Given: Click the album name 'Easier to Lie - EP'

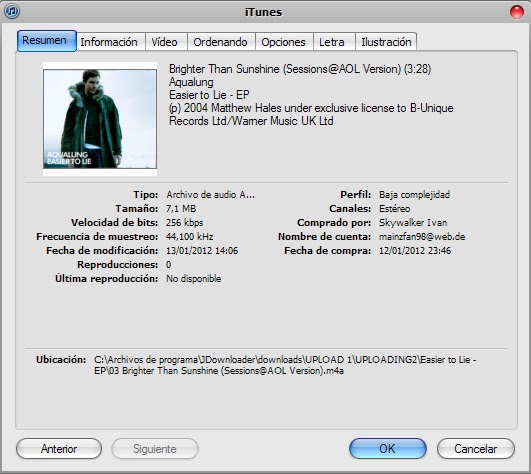Looking at the screenshot, I should pyautogui.click(x=209, y=95).
